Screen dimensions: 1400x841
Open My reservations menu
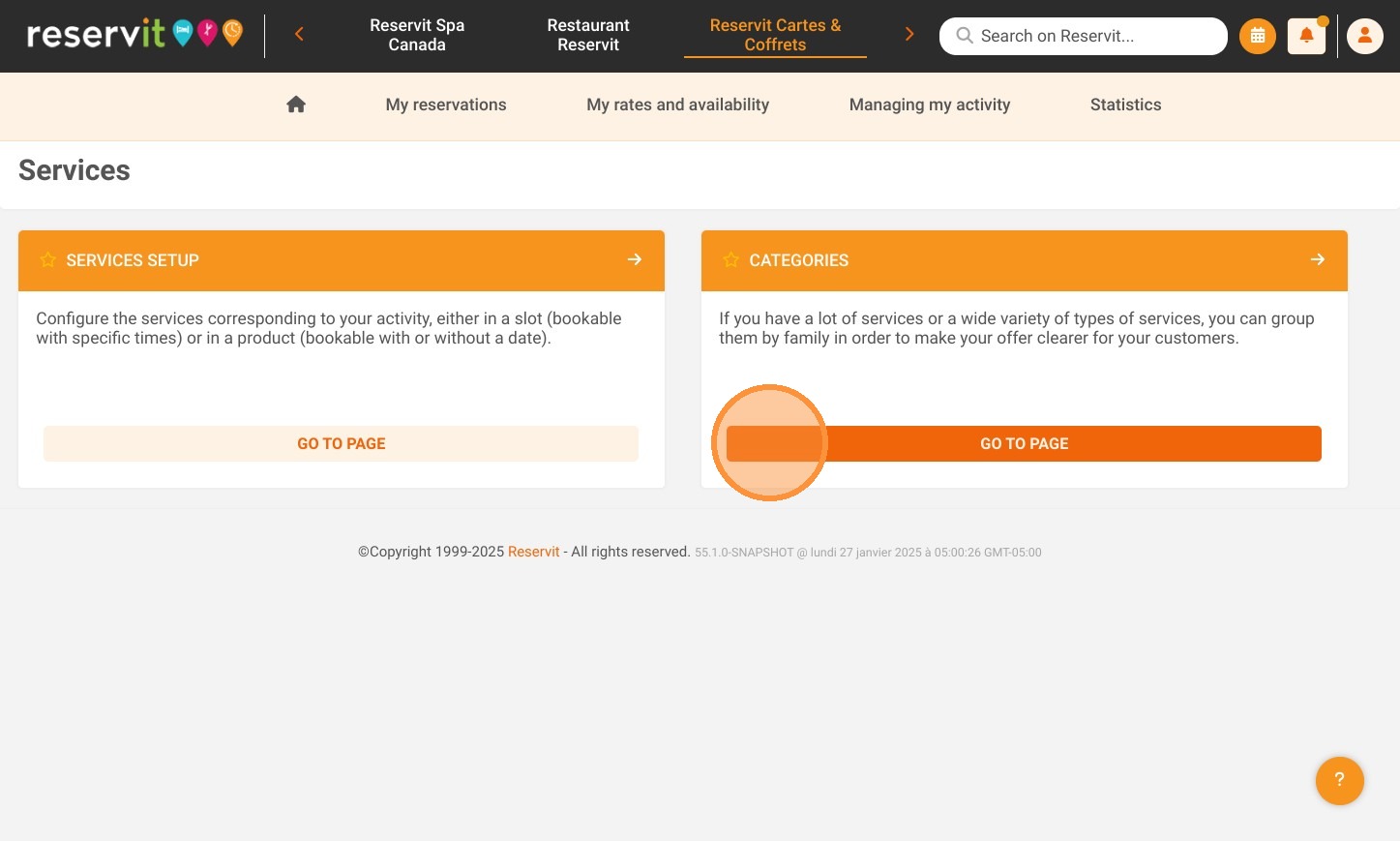pos(446,105)
